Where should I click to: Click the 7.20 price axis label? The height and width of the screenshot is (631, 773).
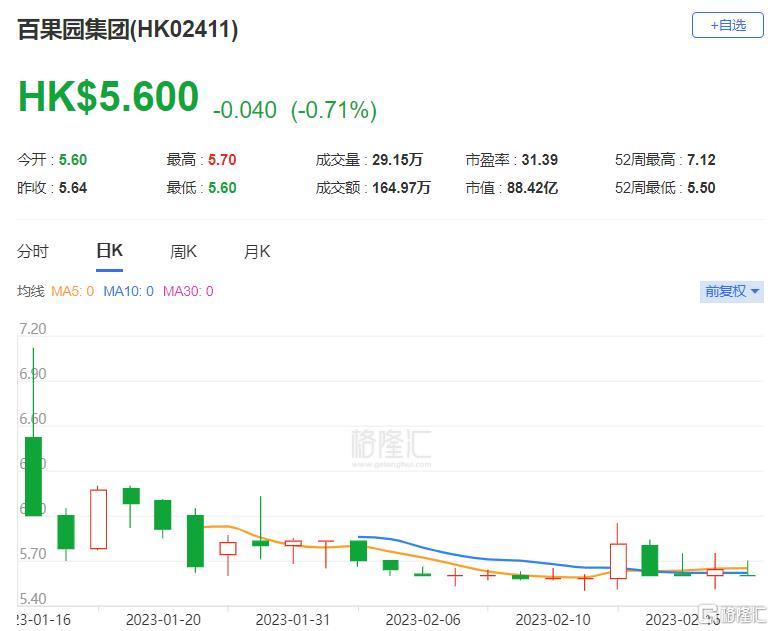point(33,329)
